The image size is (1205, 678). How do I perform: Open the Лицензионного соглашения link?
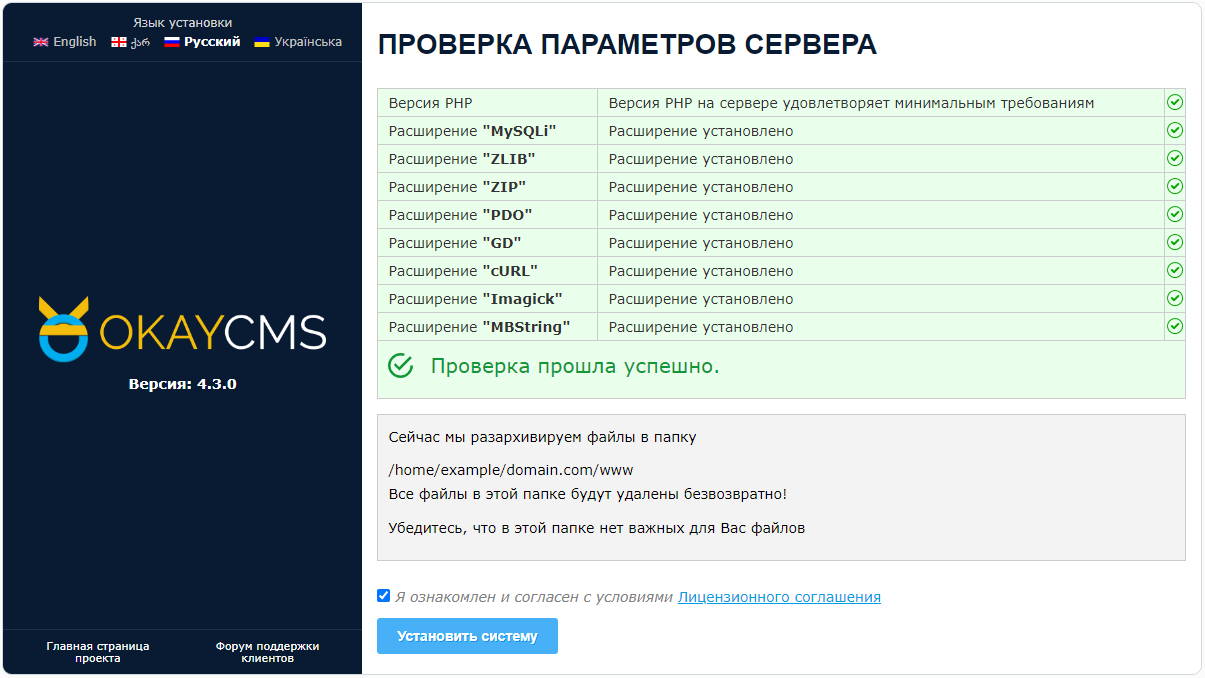tap(779, 596)
